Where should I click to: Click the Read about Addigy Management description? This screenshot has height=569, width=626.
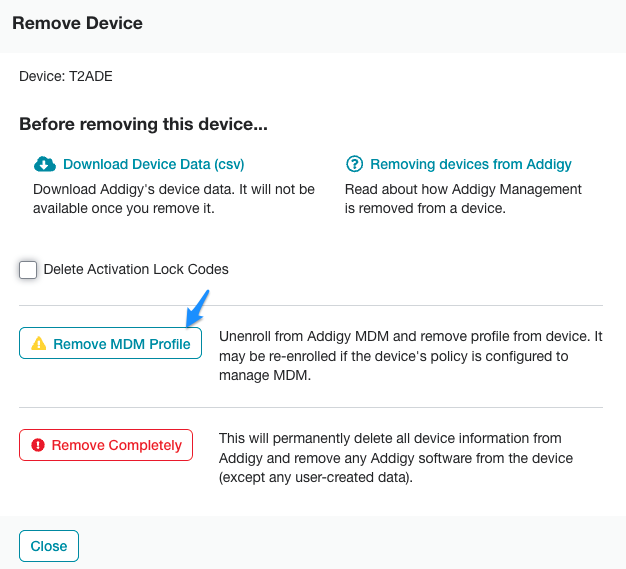pyautogui.click(x=463, y=198)
